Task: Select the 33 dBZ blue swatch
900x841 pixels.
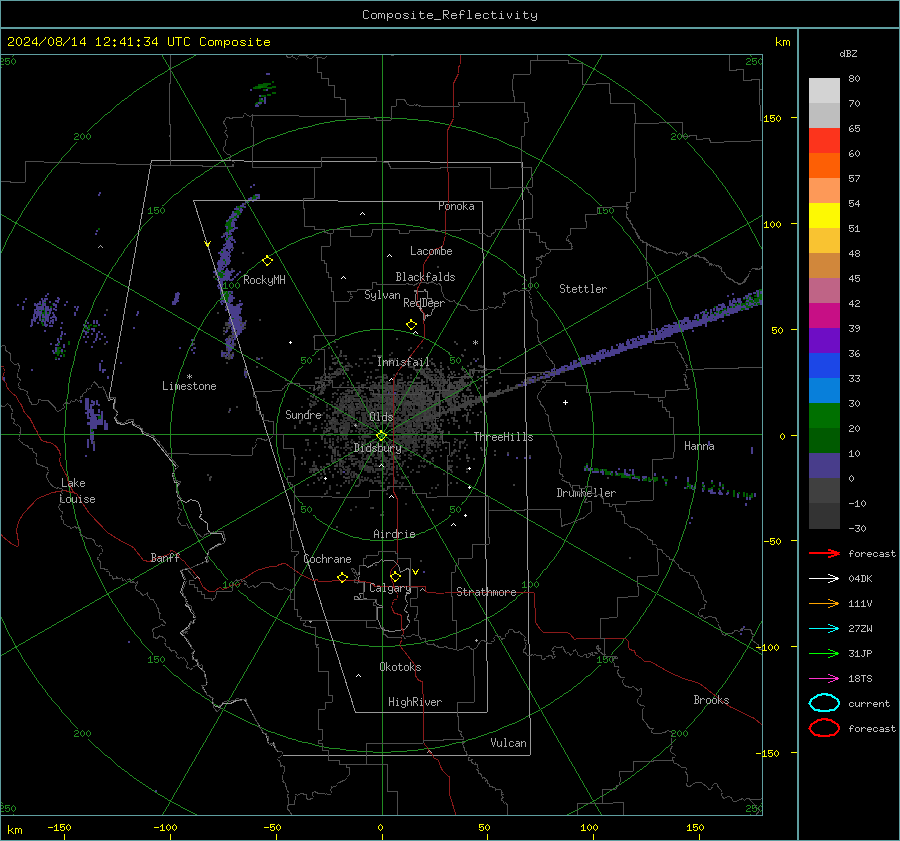Action: [x=824, y=366]
